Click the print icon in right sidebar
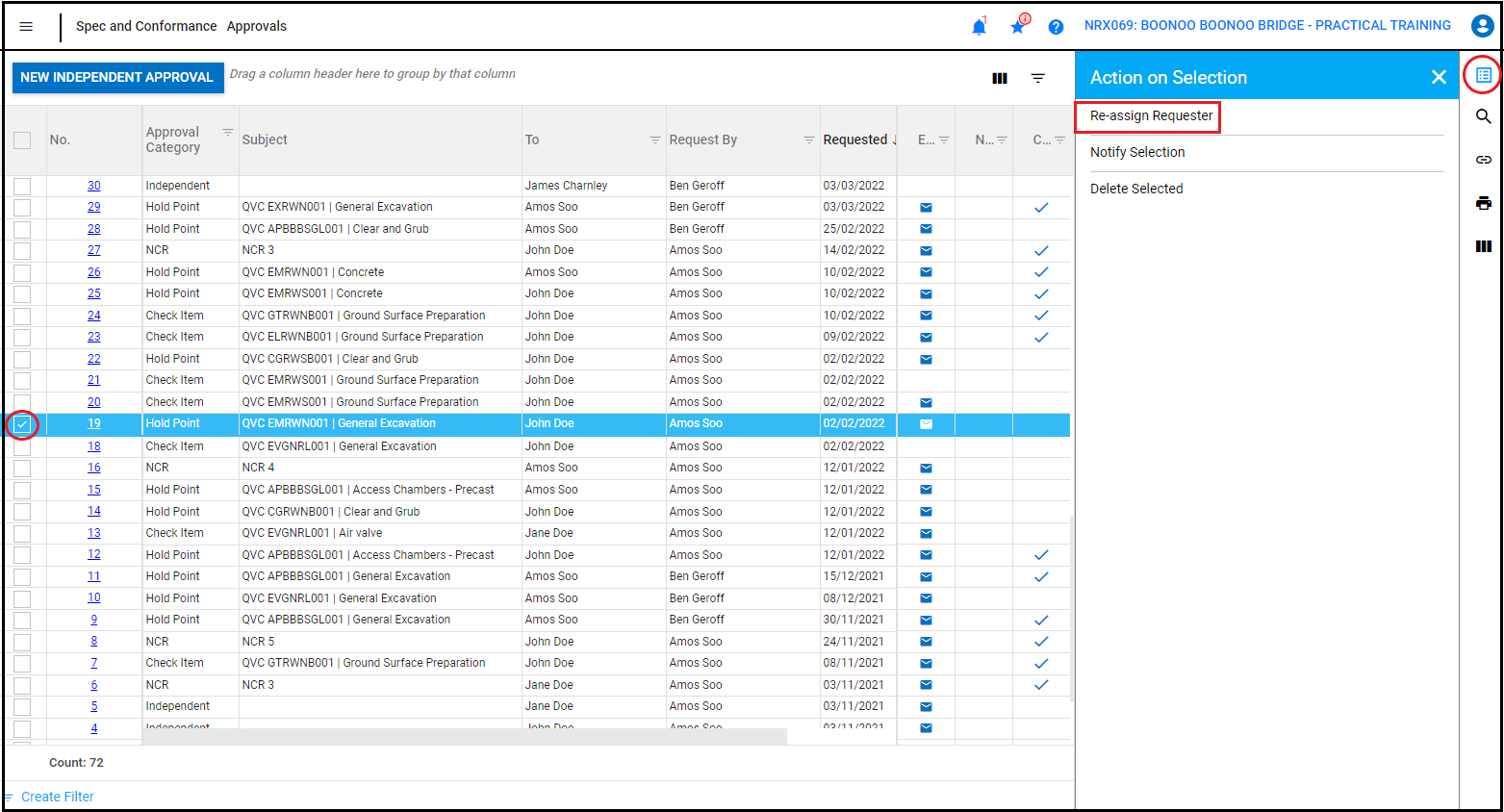Screen dimensions: 1504x812 [x=1483, y=203]
